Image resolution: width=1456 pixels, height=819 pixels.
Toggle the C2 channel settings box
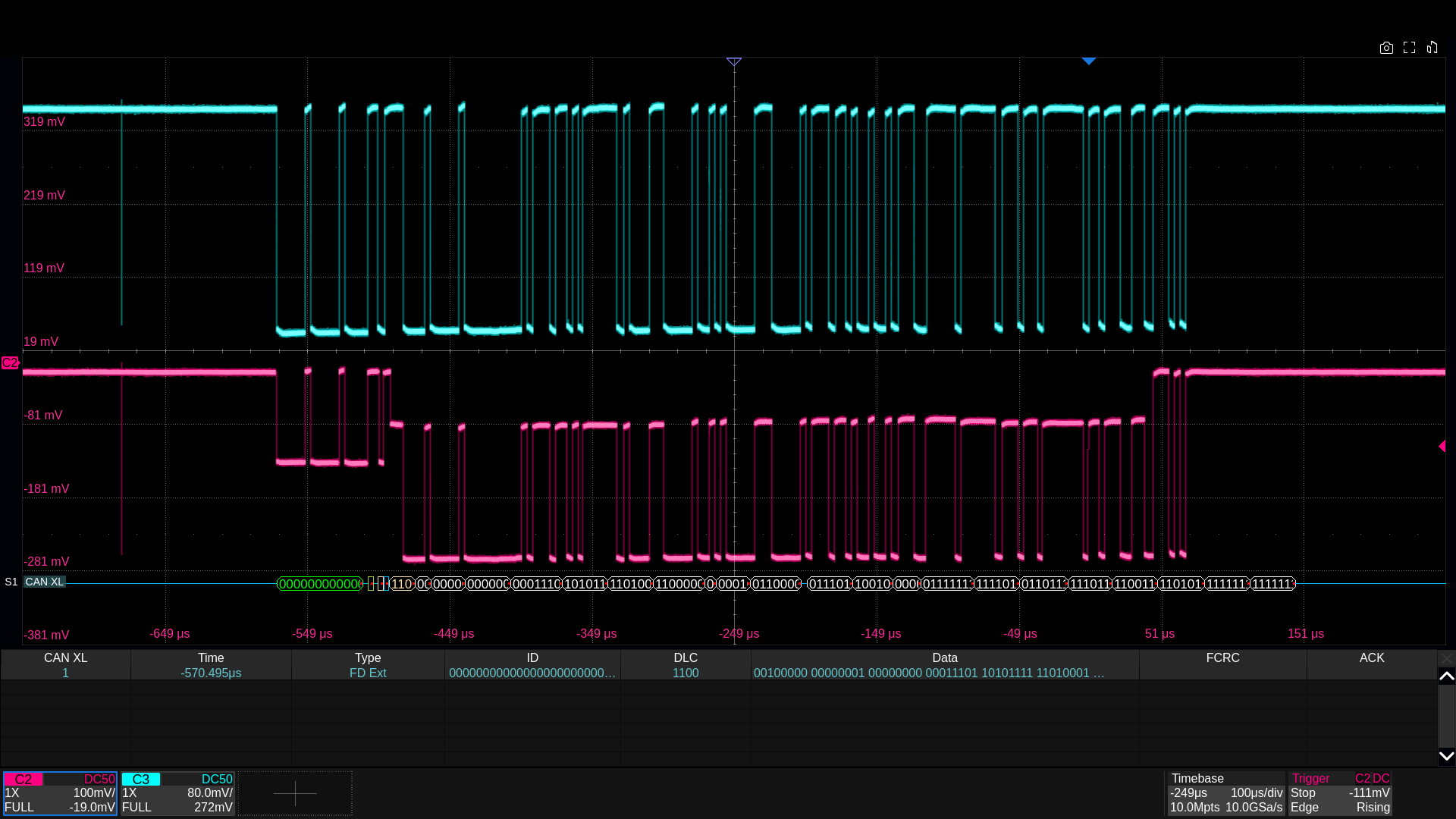click(x=60, y=793)
